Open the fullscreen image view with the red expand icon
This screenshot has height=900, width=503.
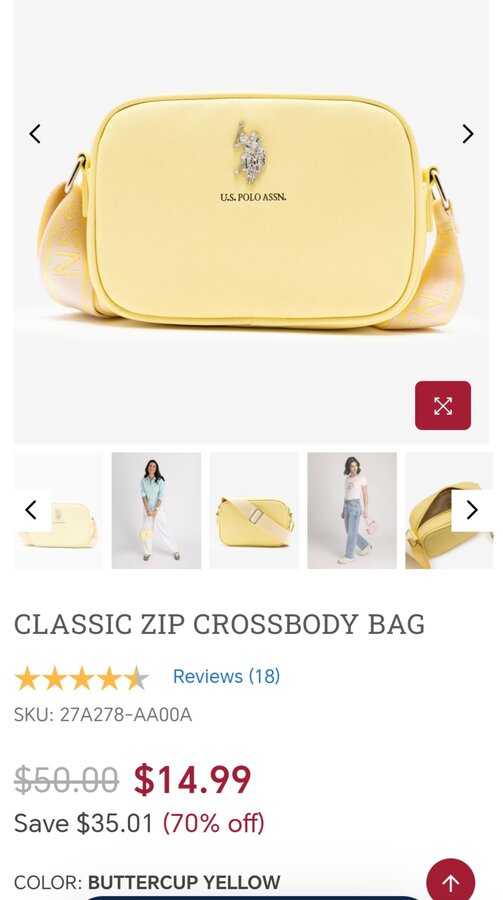(x=443, y=406)
